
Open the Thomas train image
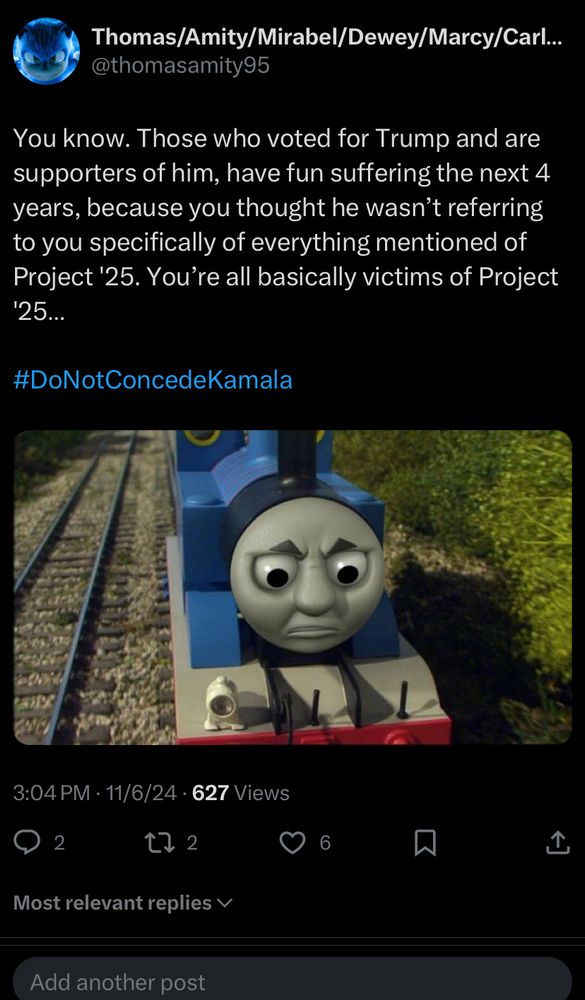tap(293, 587)
